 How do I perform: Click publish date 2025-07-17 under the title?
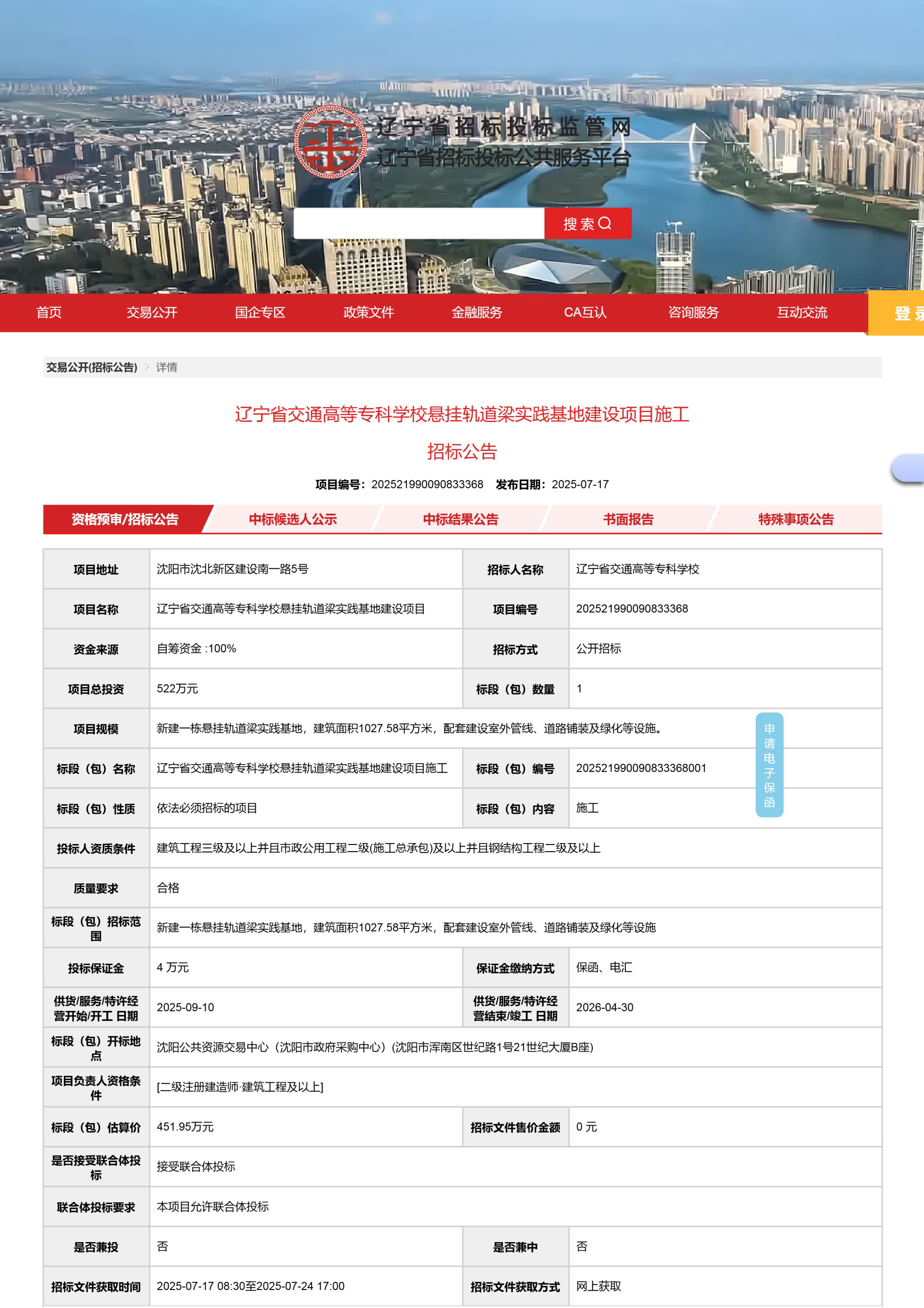(580, 484)
